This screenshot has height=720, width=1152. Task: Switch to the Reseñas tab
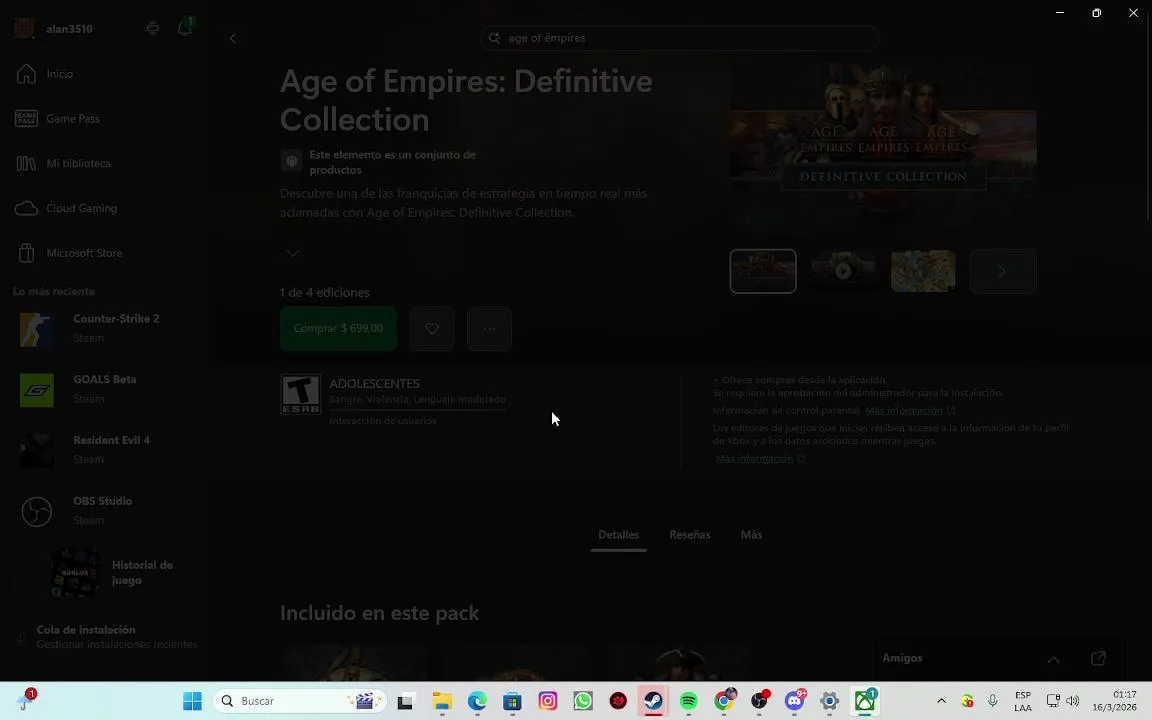tap(690, 535)
